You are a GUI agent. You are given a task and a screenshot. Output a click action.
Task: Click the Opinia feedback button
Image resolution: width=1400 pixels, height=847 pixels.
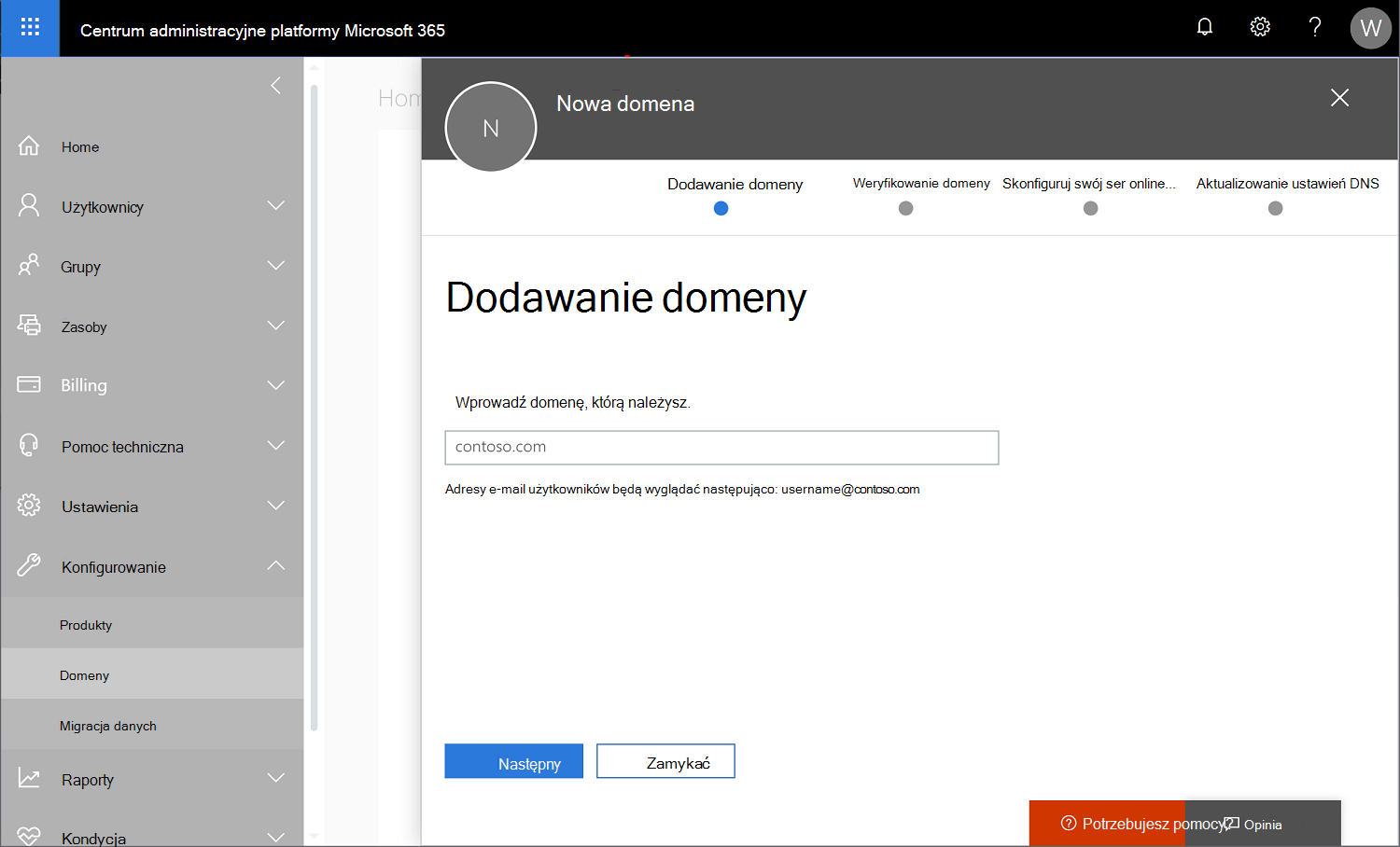[1263, 824]
